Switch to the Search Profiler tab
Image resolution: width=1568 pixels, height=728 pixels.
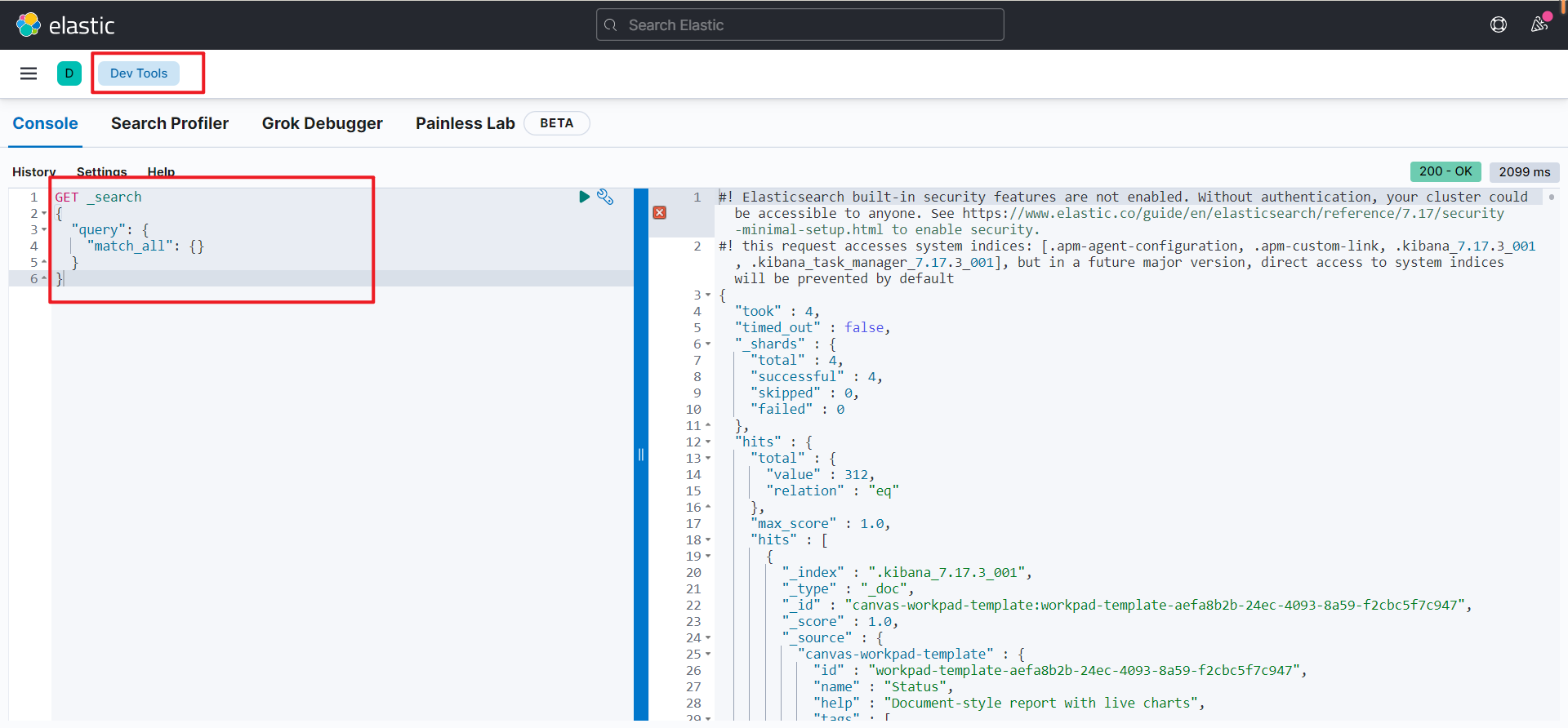[170, 123]
